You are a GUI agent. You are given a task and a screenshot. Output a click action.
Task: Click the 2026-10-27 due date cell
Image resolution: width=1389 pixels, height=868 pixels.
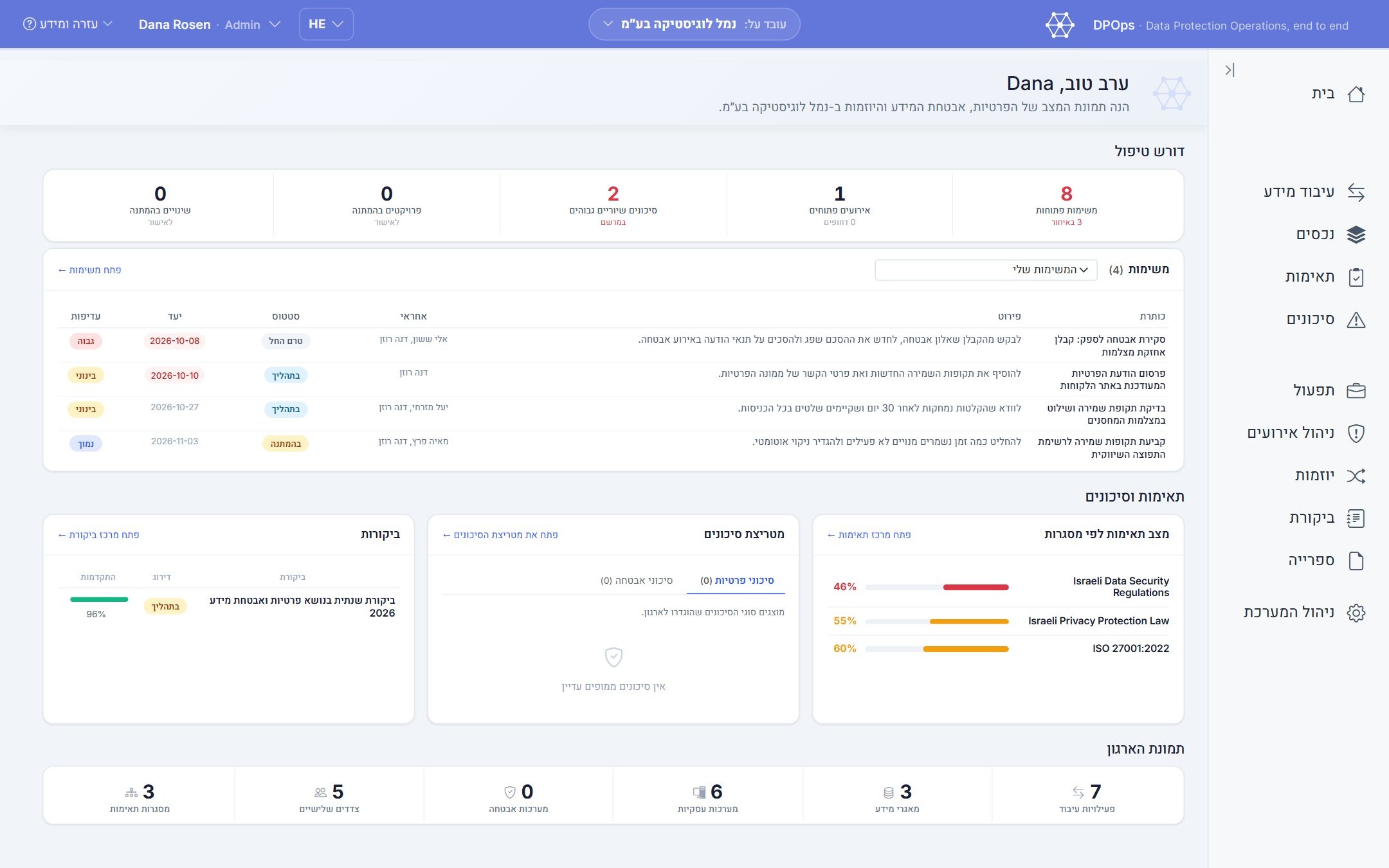174,407
